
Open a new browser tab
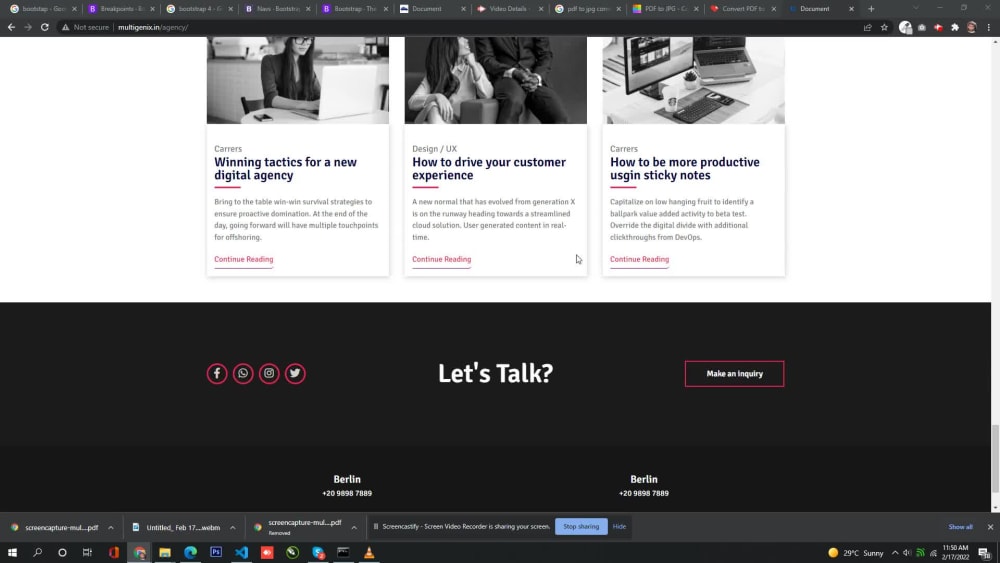[x=871, y=9]
